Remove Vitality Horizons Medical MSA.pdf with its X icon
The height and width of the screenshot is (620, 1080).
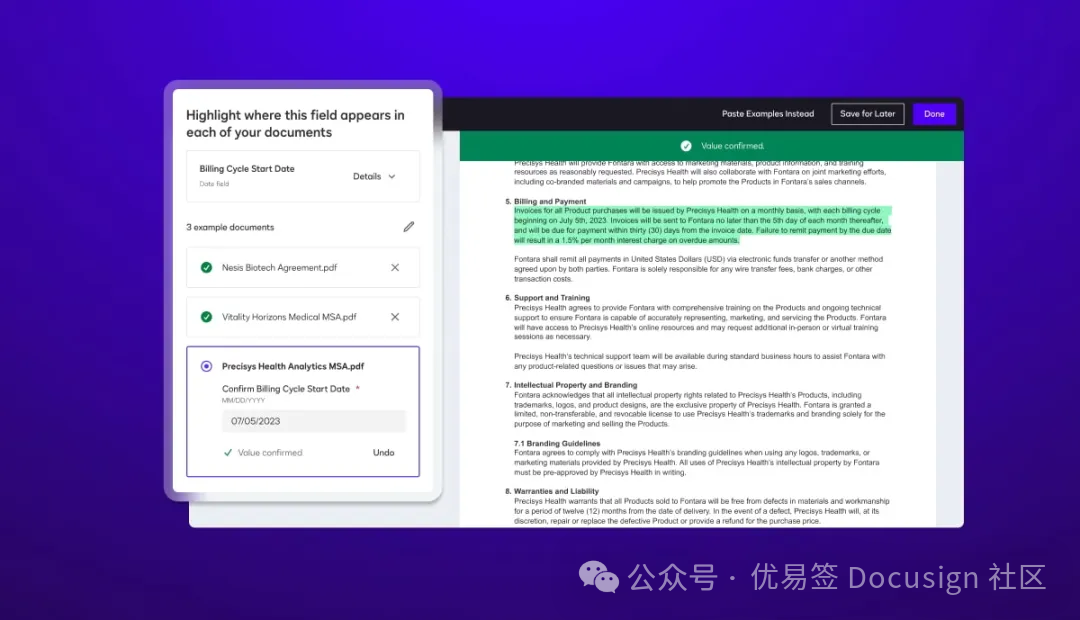[395, 317]
